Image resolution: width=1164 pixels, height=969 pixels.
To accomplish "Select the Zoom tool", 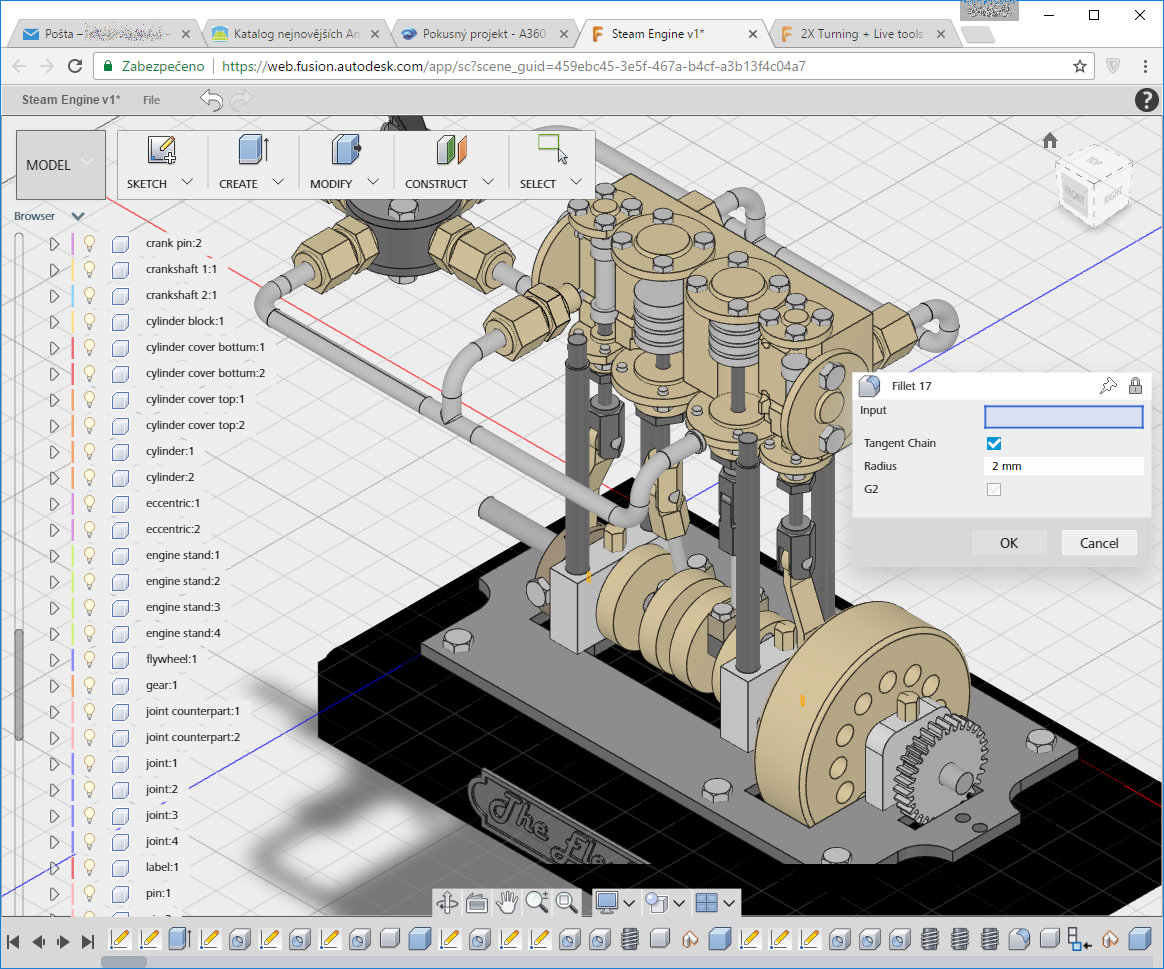I will pyautogui.click(x=537, y=902).
